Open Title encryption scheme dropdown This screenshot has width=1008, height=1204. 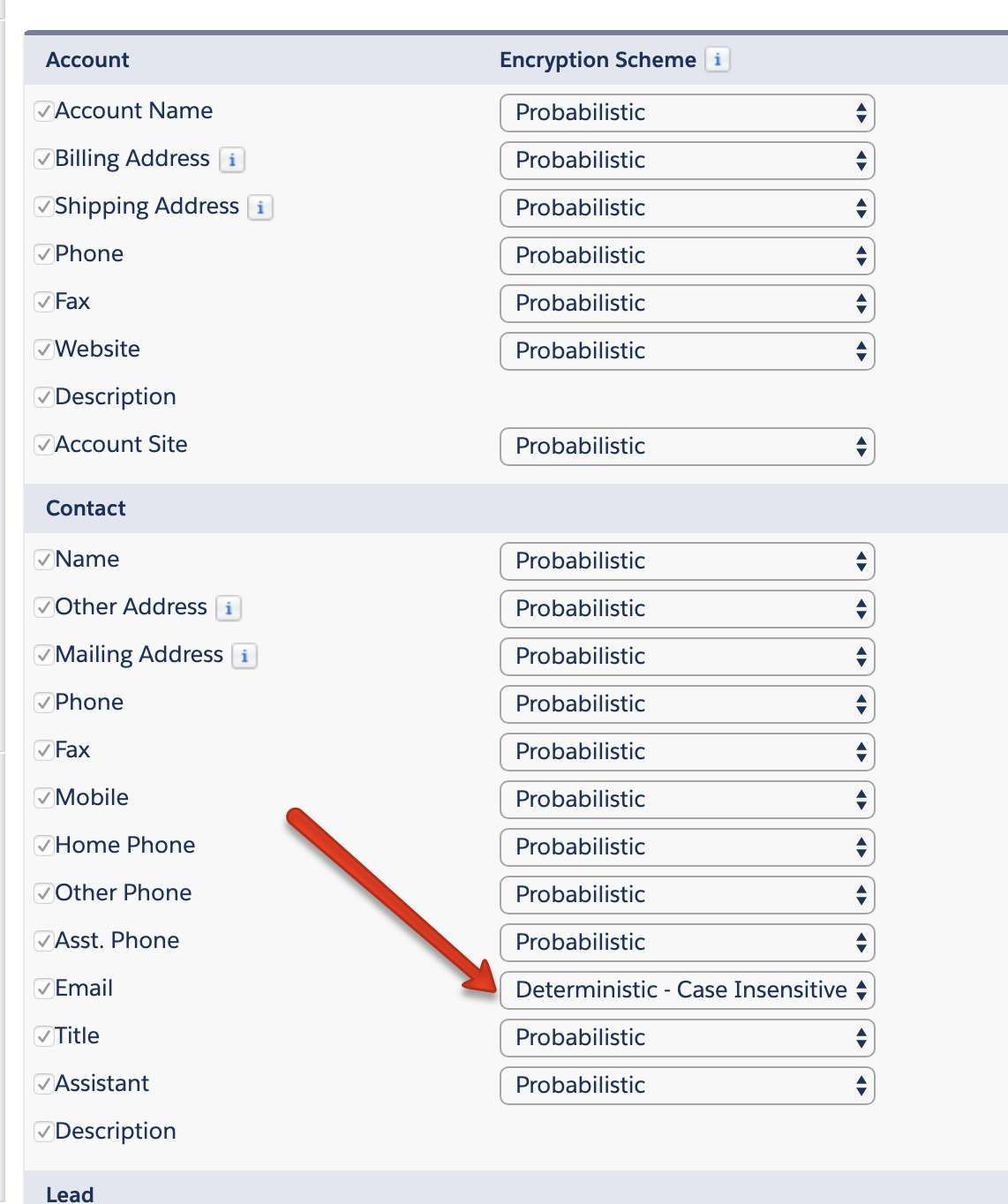(688, 1038)
